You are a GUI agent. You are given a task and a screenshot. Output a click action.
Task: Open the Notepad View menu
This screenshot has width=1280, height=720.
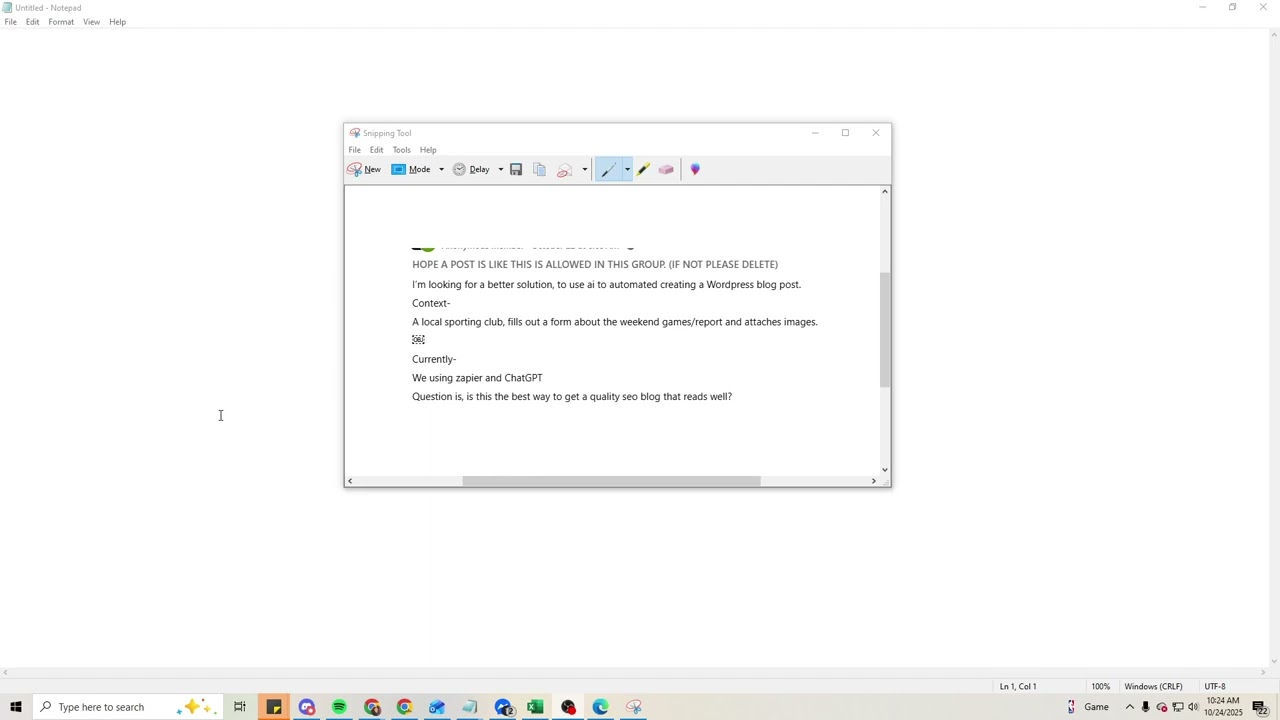[91, 22]
